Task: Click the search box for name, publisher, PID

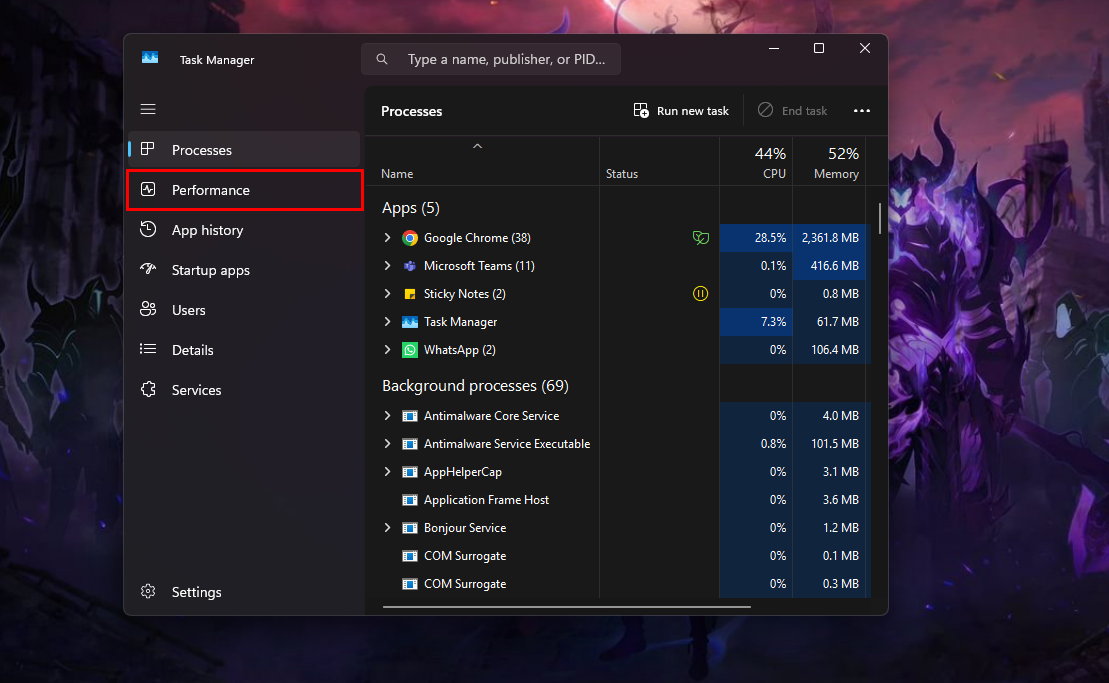Action: tap(491, 59)
